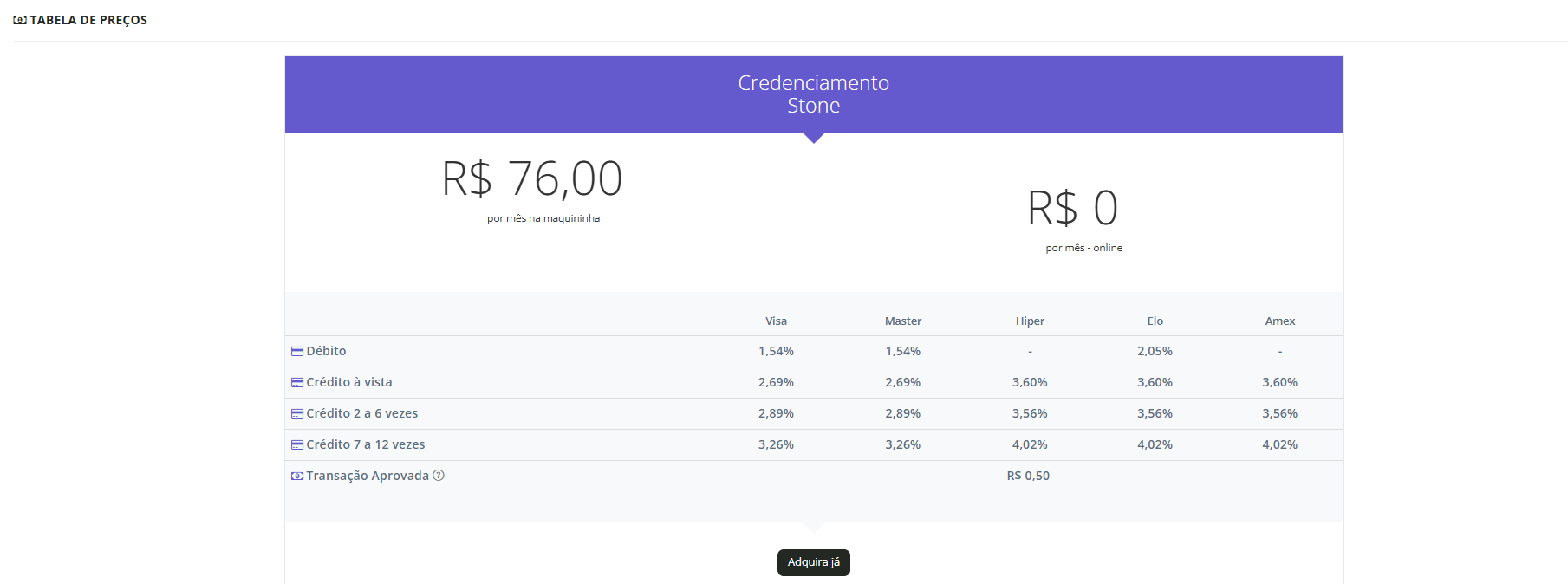
Task: Click the Amex column header
Action: pyautogui.click(x=1280, y=321)
